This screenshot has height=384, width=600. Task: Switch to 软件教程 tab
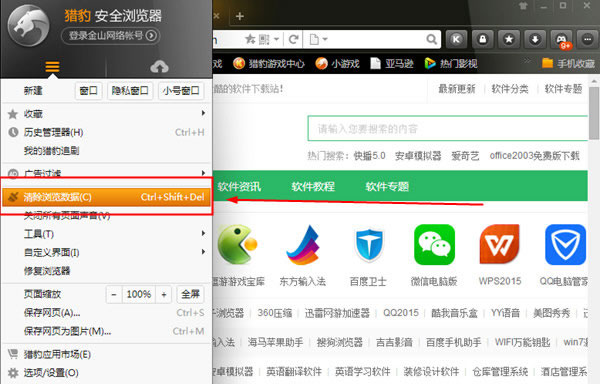tap(313, 187)
